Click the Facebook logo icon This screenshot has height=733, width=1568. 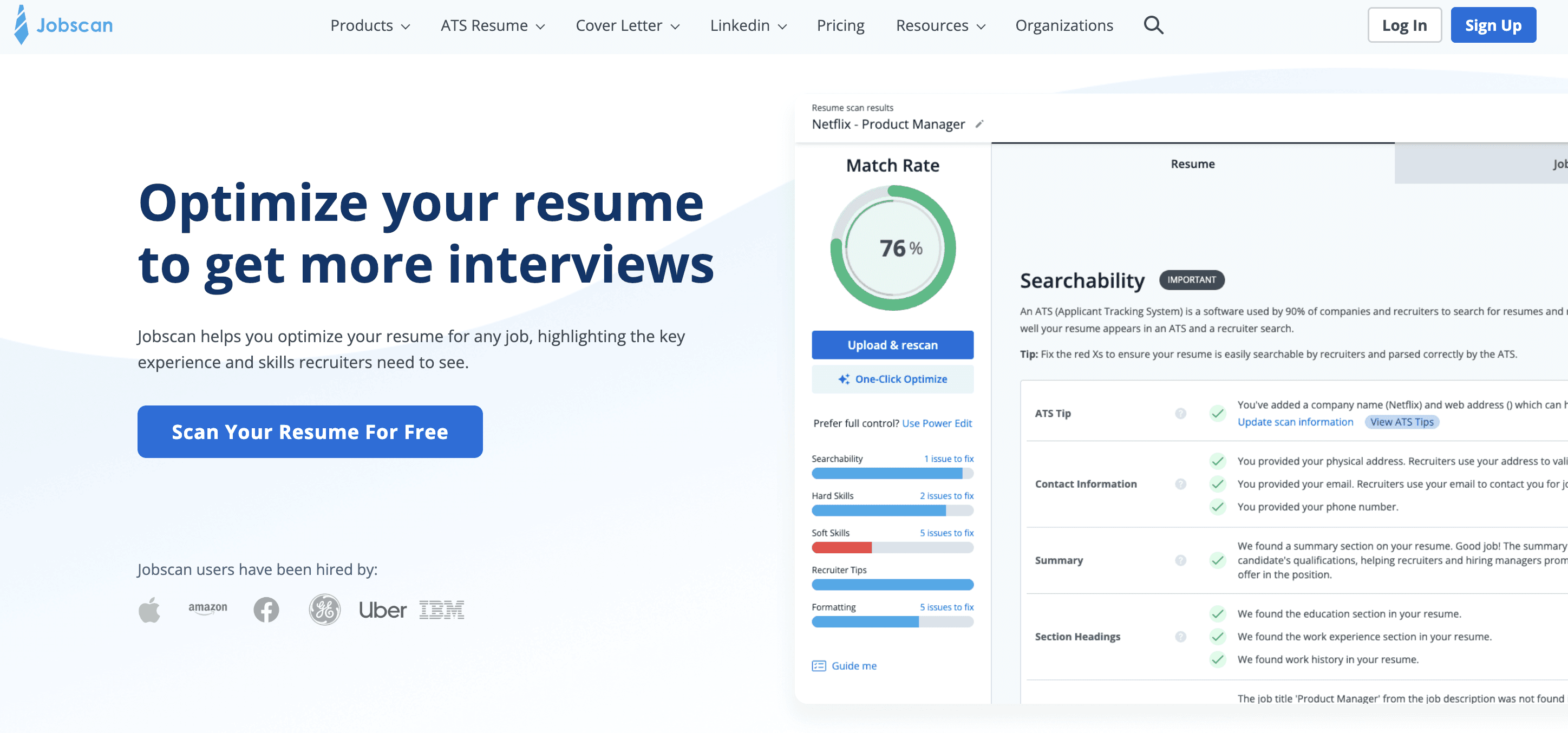tap(266, 610)
